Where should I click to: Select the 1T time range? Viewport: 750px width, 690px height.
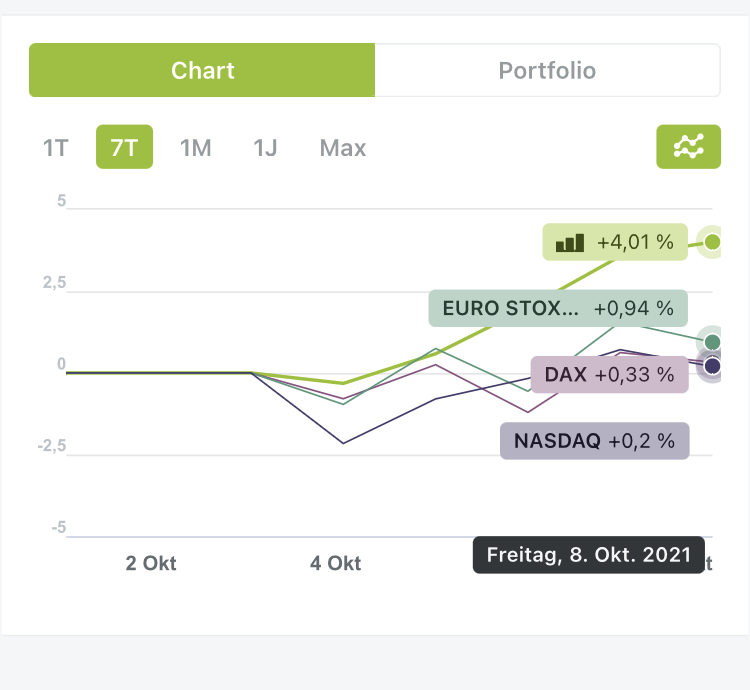(x=55, y=148)
